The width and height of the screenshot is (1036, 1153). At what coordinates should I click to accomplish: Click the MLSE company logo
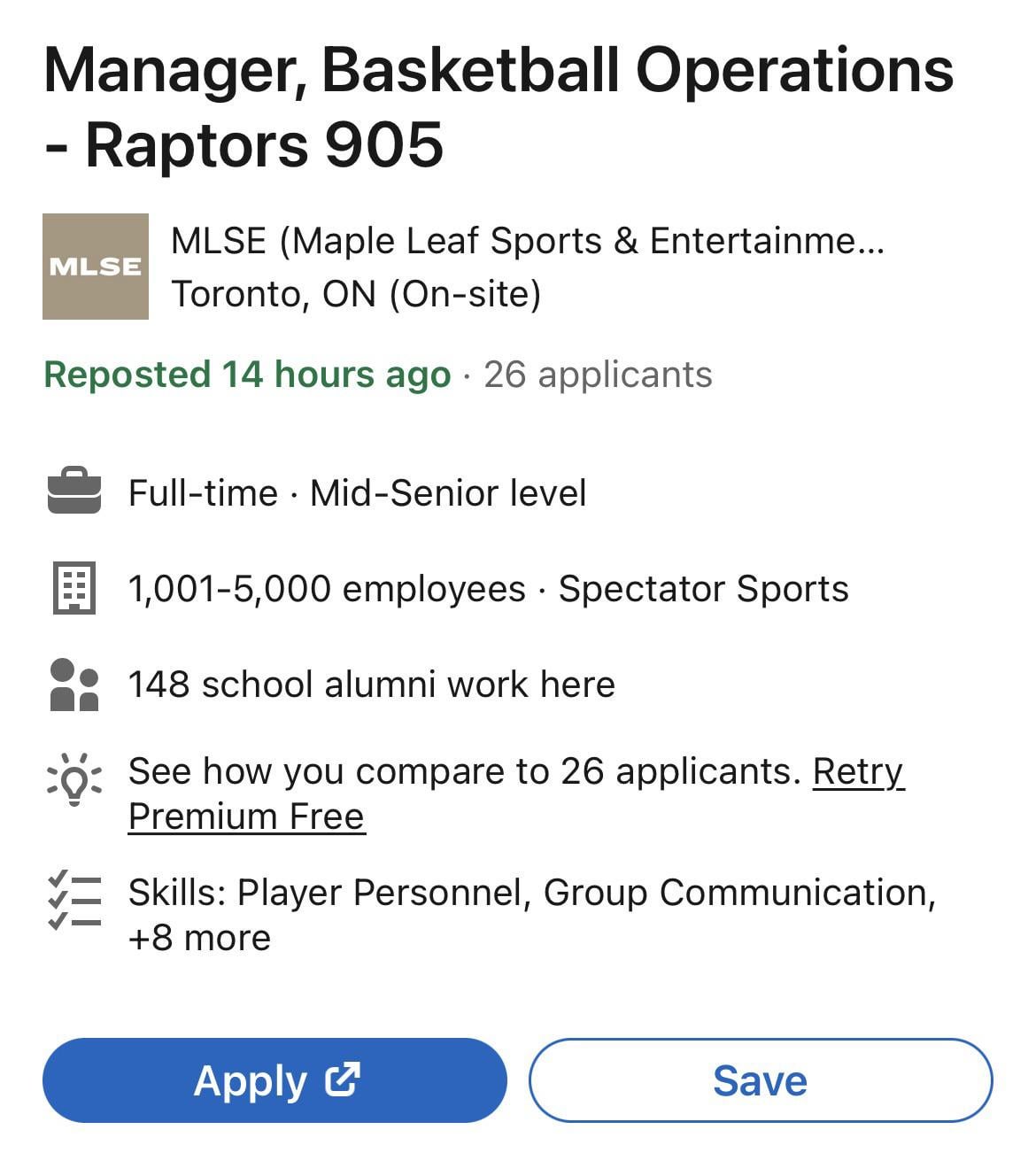(x=96, y=266)
